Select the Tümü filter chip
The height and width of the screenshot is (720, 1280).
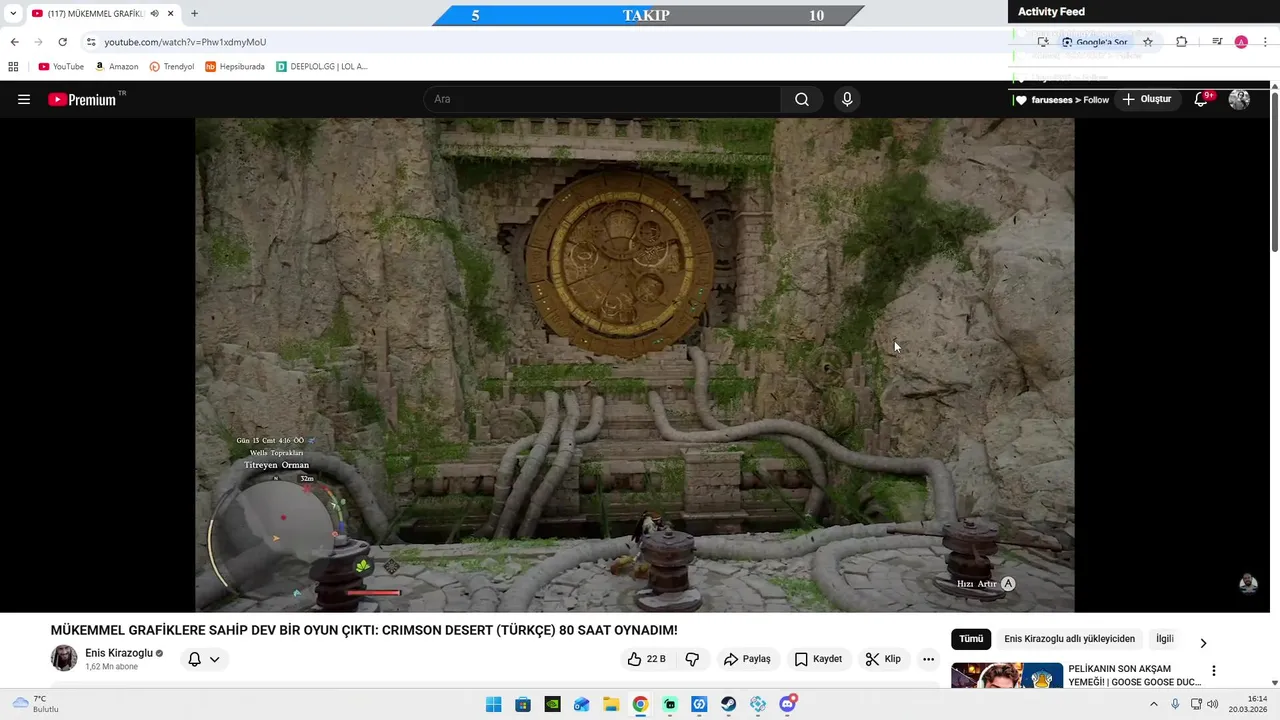971,639
